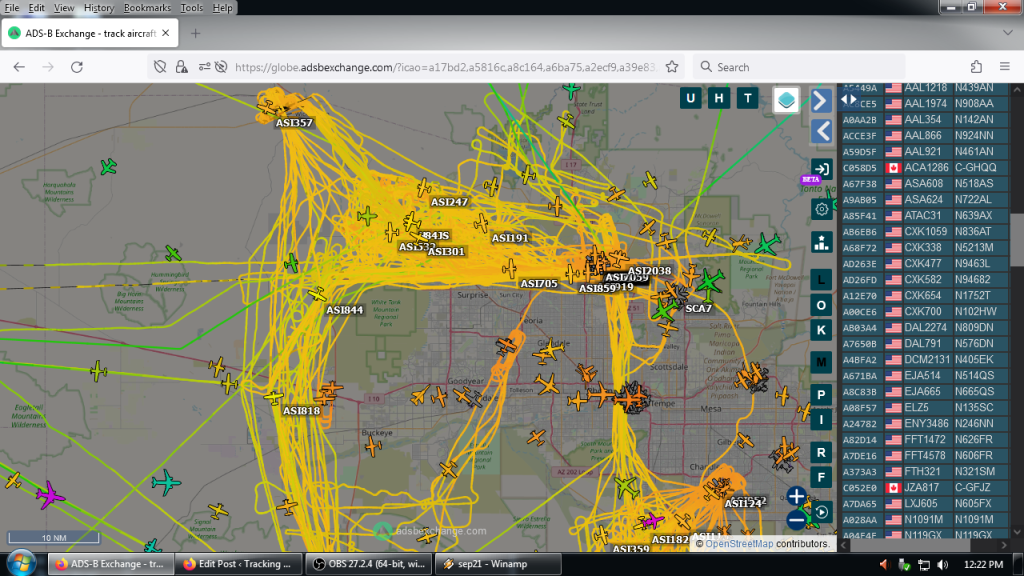Zoom in with the plus button
The height and width of the screenshot is (576, 1024).
point(796,496)
